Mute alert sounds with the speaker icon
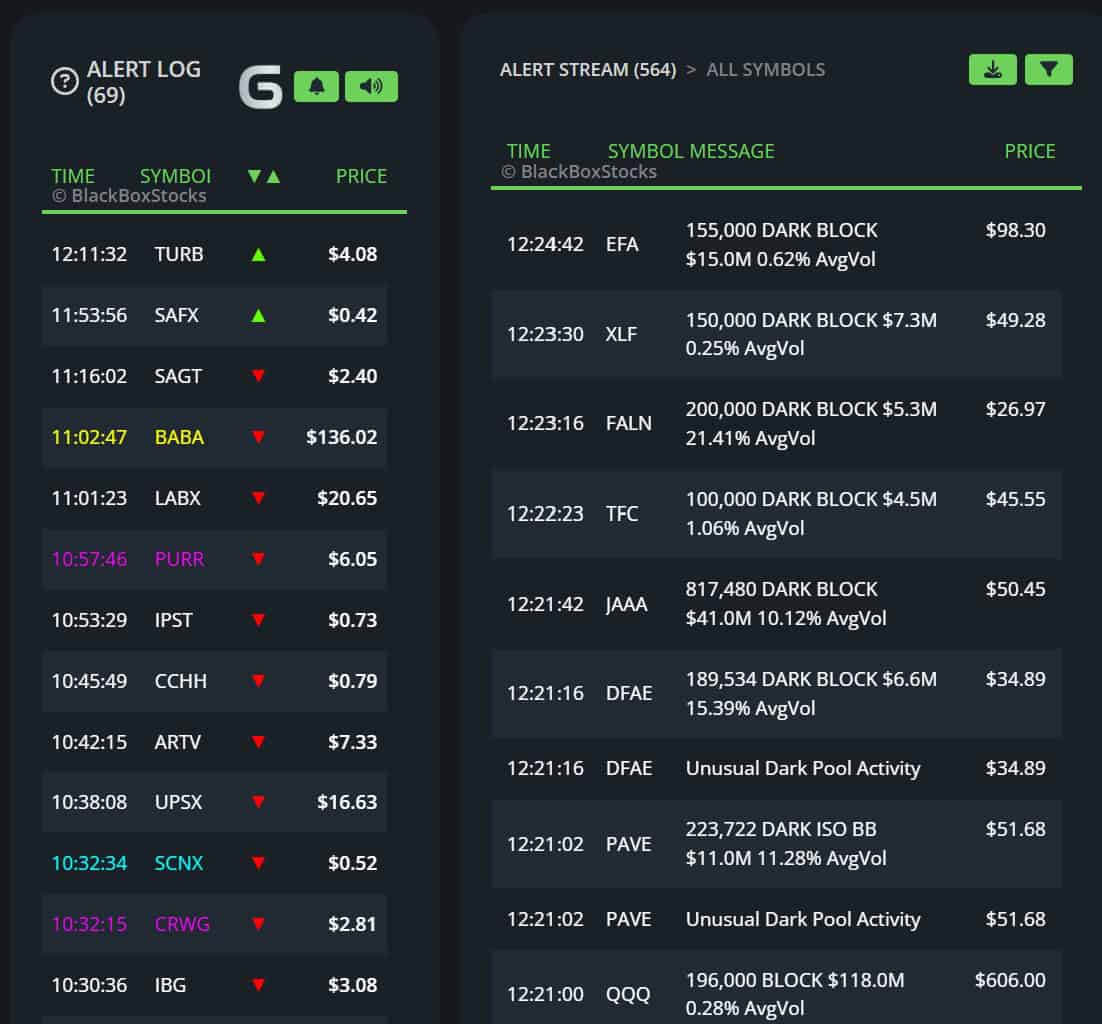 pos(370,86)
